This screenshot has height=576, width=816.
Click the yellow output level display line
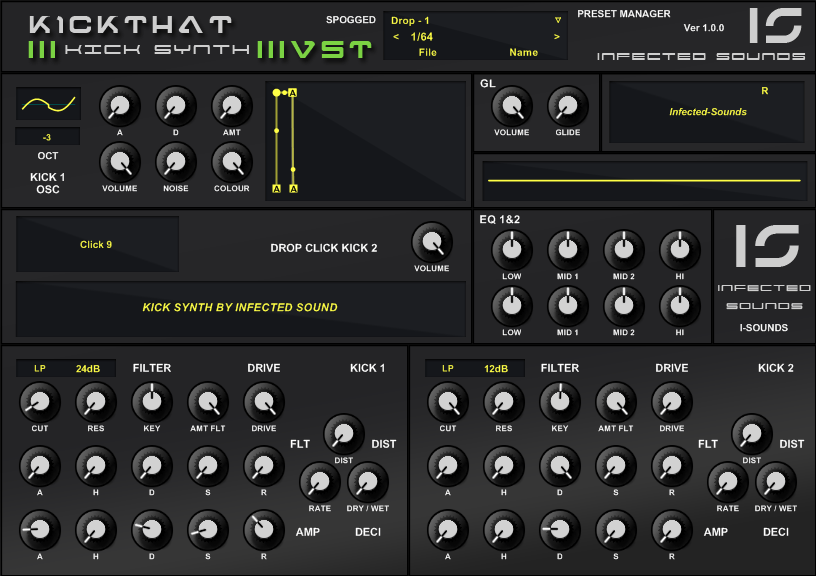click(644, 181)
